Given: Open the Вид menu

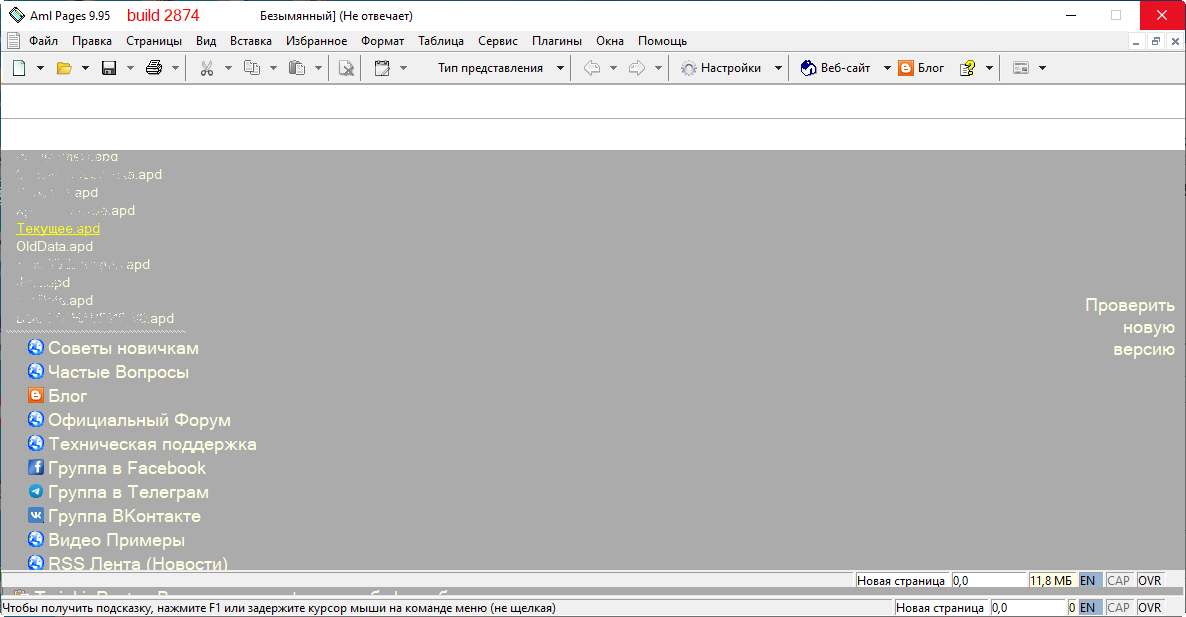Looking at the screenshot, I should (206, 41).
